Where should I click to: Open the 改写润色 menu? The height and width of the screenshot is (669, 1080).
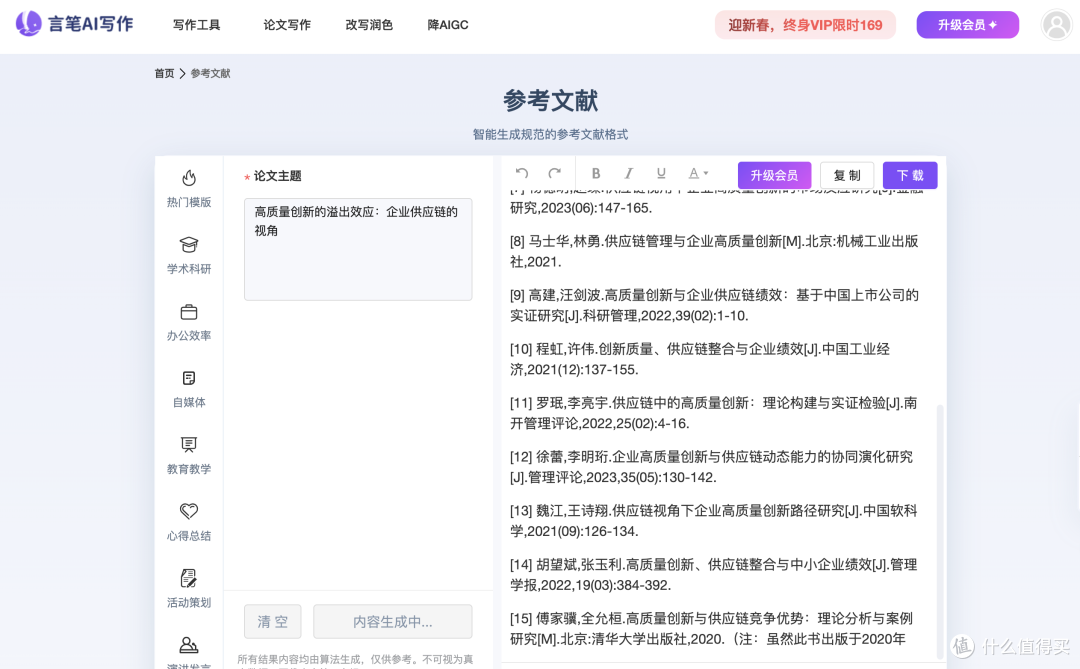pos(369,25)
